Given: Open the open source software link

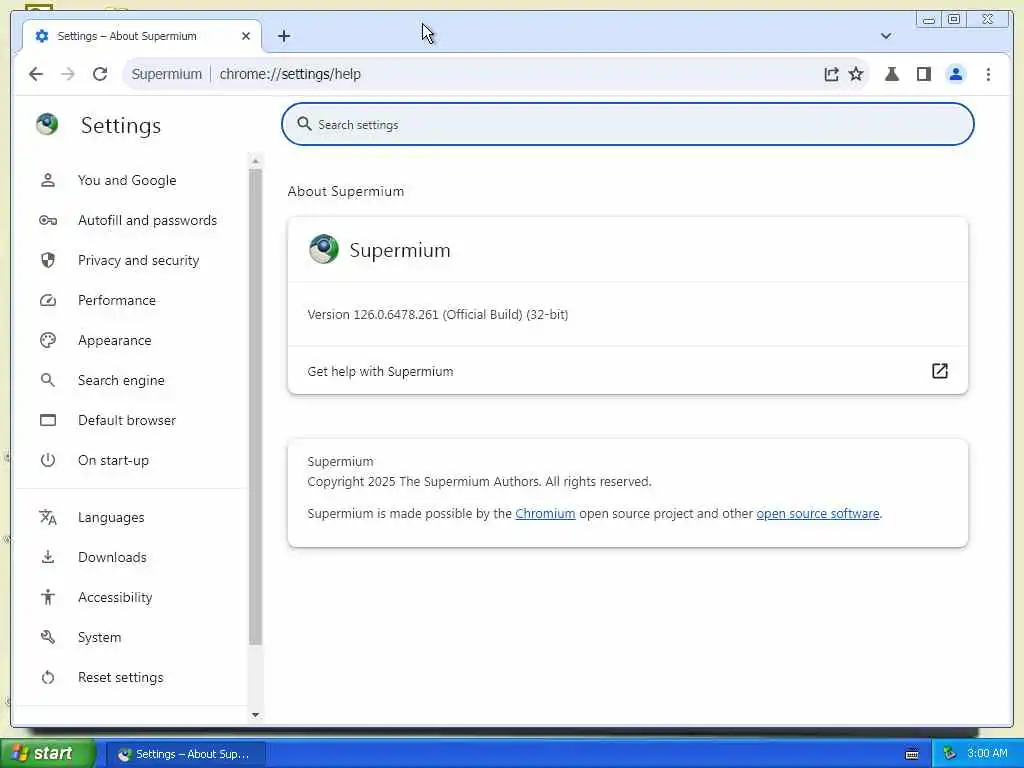Looking at the screenshot, I should pos(818,514).
